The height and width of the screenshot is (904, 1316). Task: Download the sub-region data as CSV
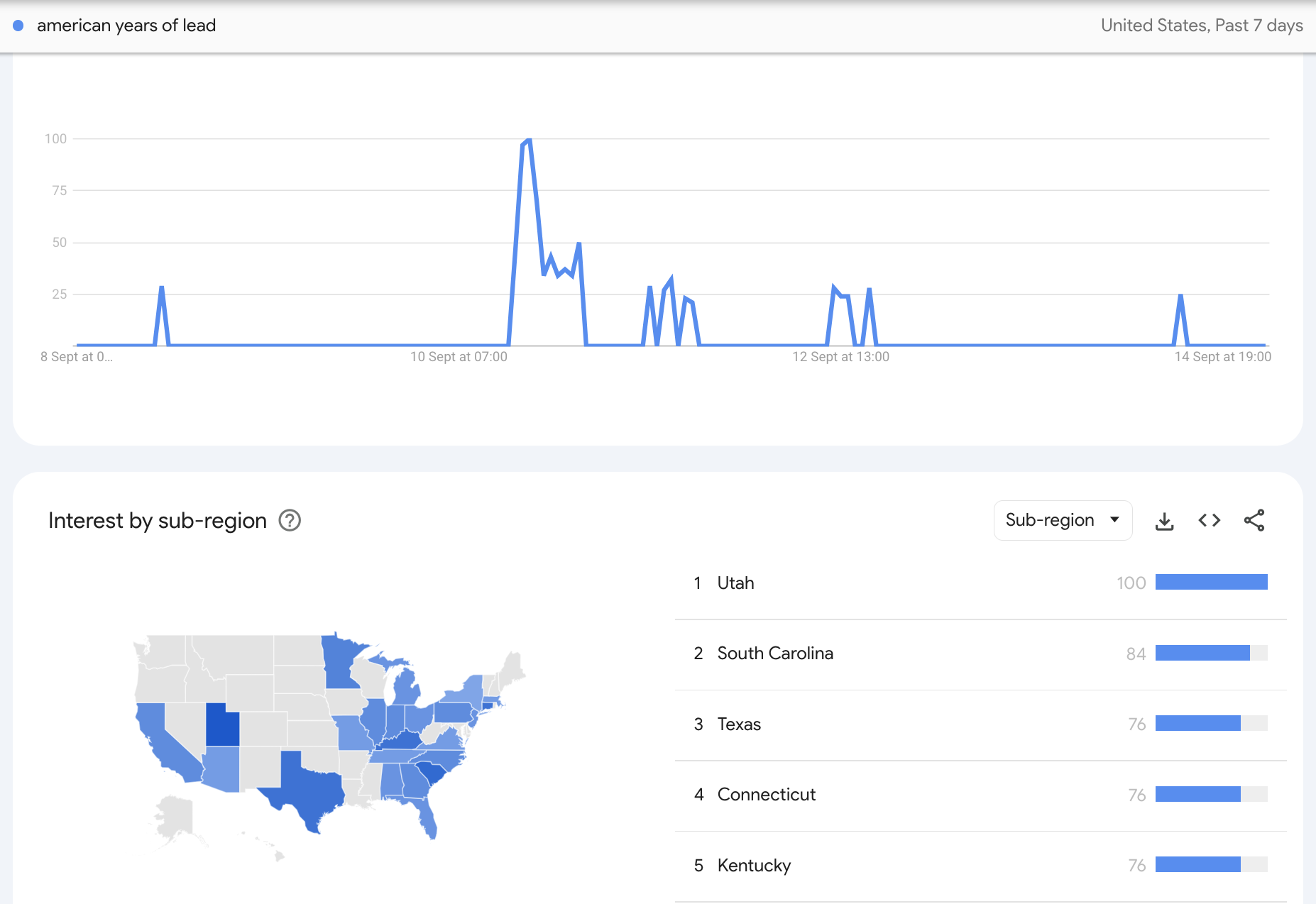click(x=1164, y=521)
